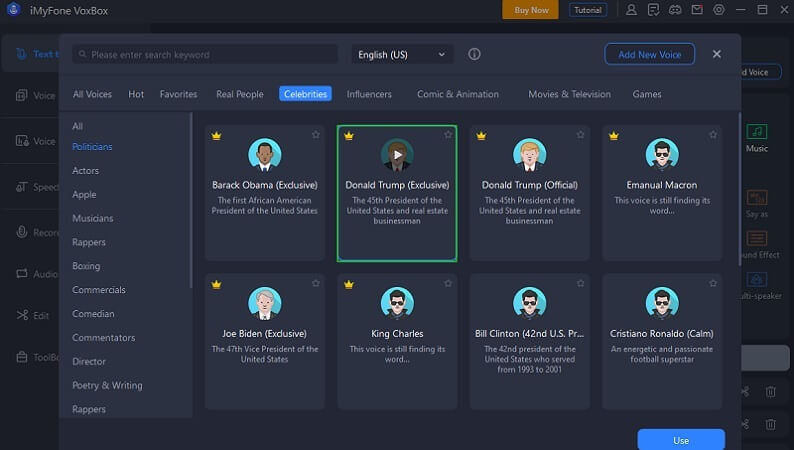Click the voice grid scrollbar

pos(739,188)
